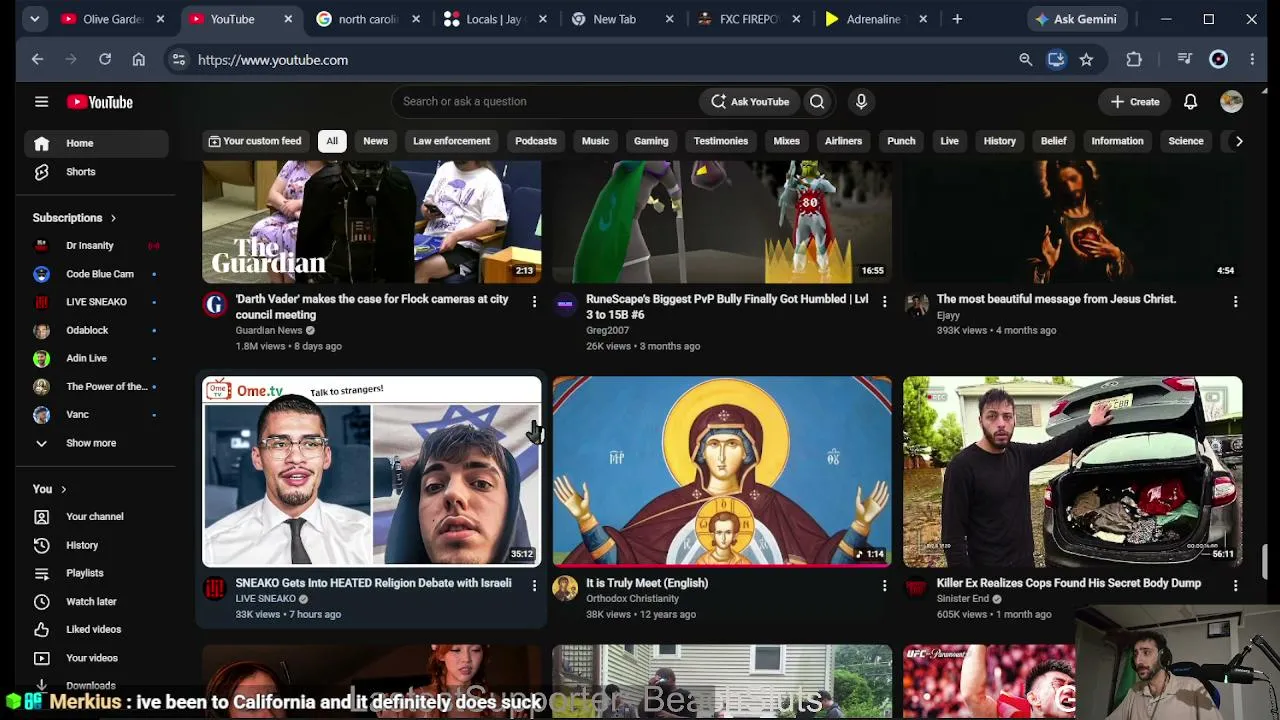Play the Killer Ex body dump thumbnail
The image size is (1280, 720).
click(1072, 471)
